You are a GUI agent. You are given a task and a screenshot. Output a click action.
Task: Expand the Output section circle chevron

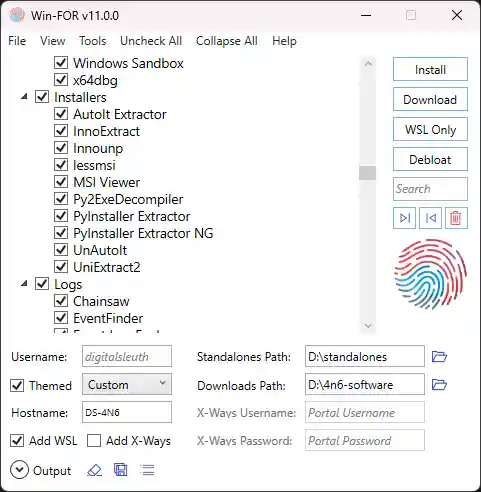[x=19, y=470]
